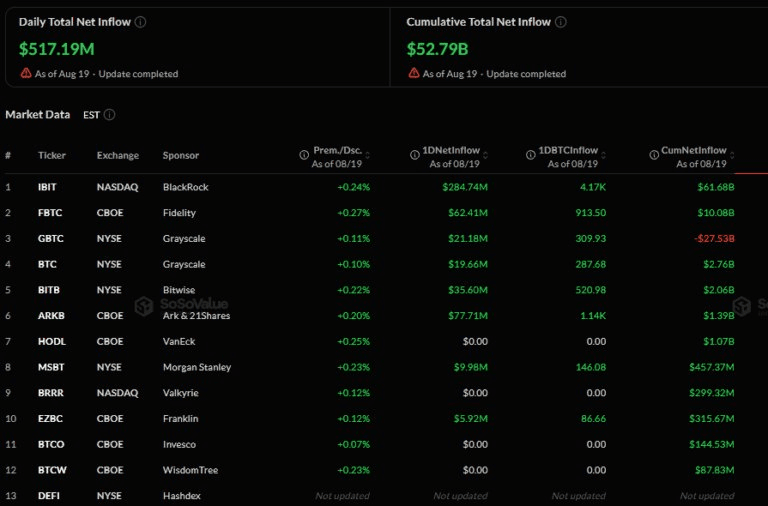Click the Invesco sponsor name

click(179, 444)
